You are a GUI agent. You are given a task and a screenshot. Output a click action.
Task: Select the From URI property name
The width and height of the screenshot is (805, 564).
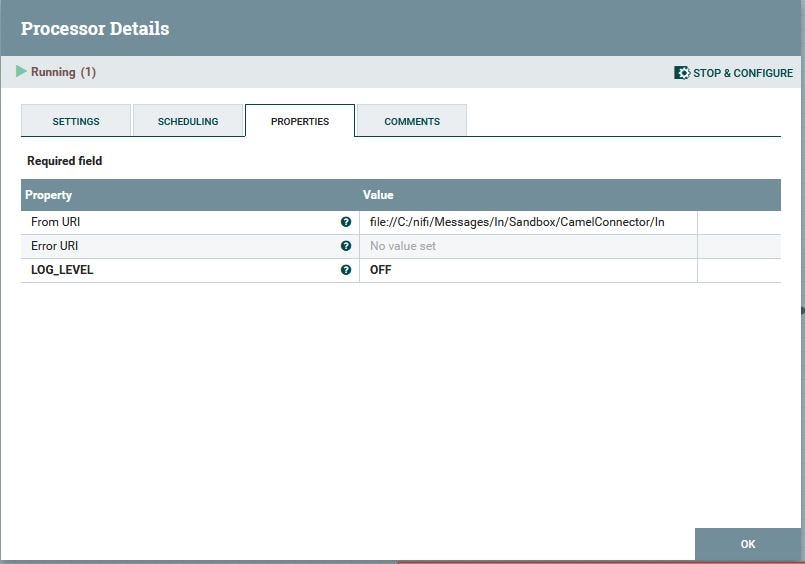pyautogui.click(x=55, y=222)
